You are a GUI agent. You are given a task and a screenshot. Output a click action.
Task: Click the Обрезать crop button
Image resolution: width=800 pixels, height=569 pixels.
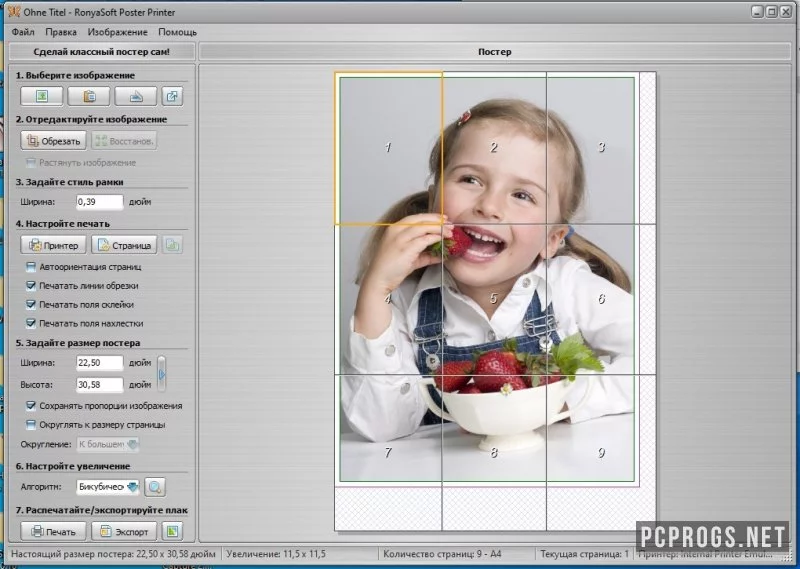coord(54,141)
